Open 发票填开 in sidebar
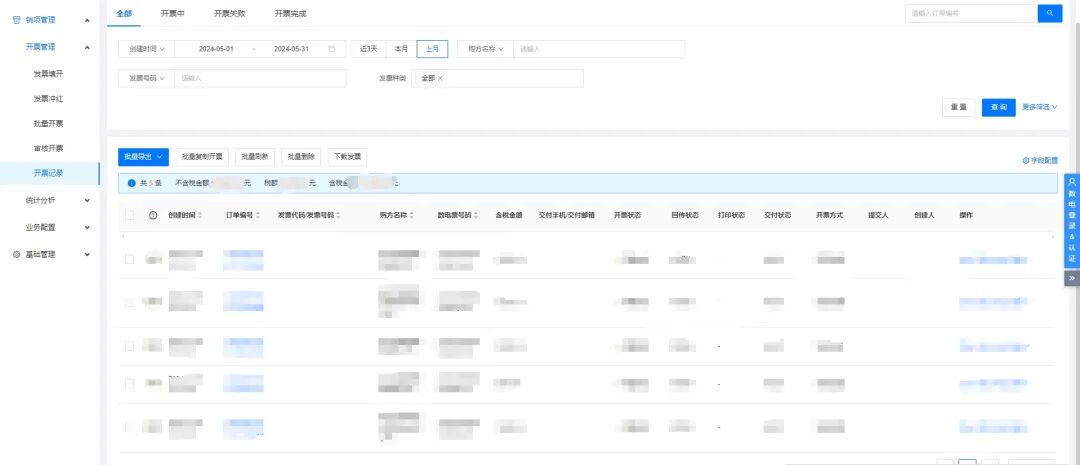1080x465 pixels. pyautogui.click(x=48, y=74)
